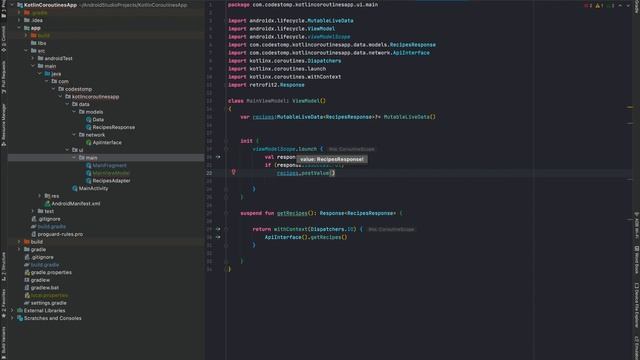Expand the .idea folder node
Viewport: 640px width, 360px height.
pyautogui.click(x=19, y=20)
